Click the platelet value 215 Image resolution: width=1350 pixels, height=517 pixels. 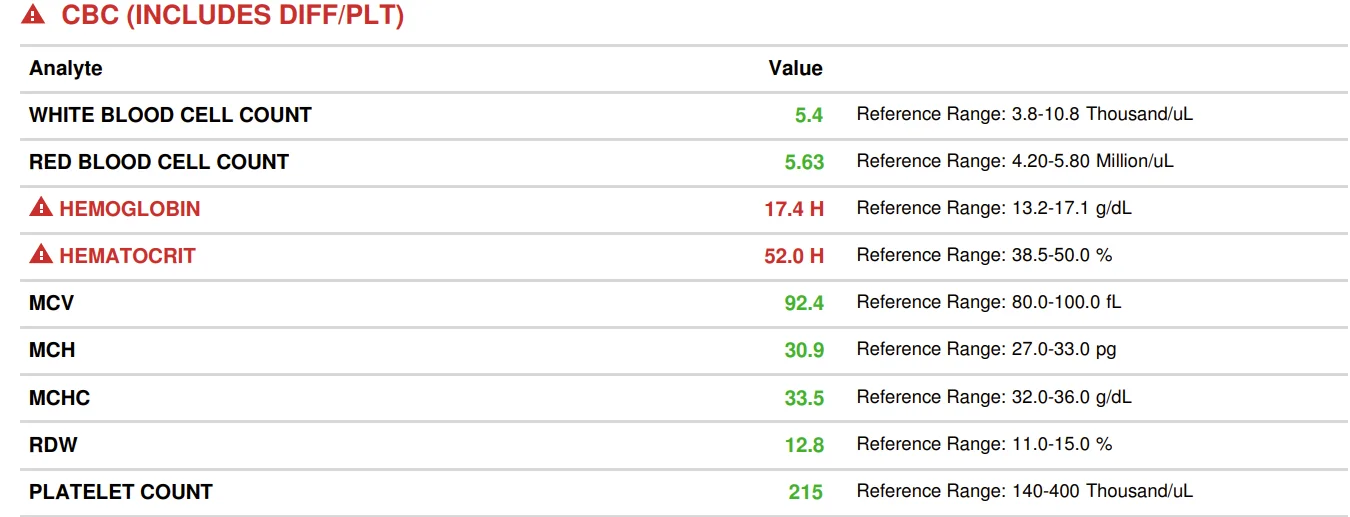click(x=805, y=492)
